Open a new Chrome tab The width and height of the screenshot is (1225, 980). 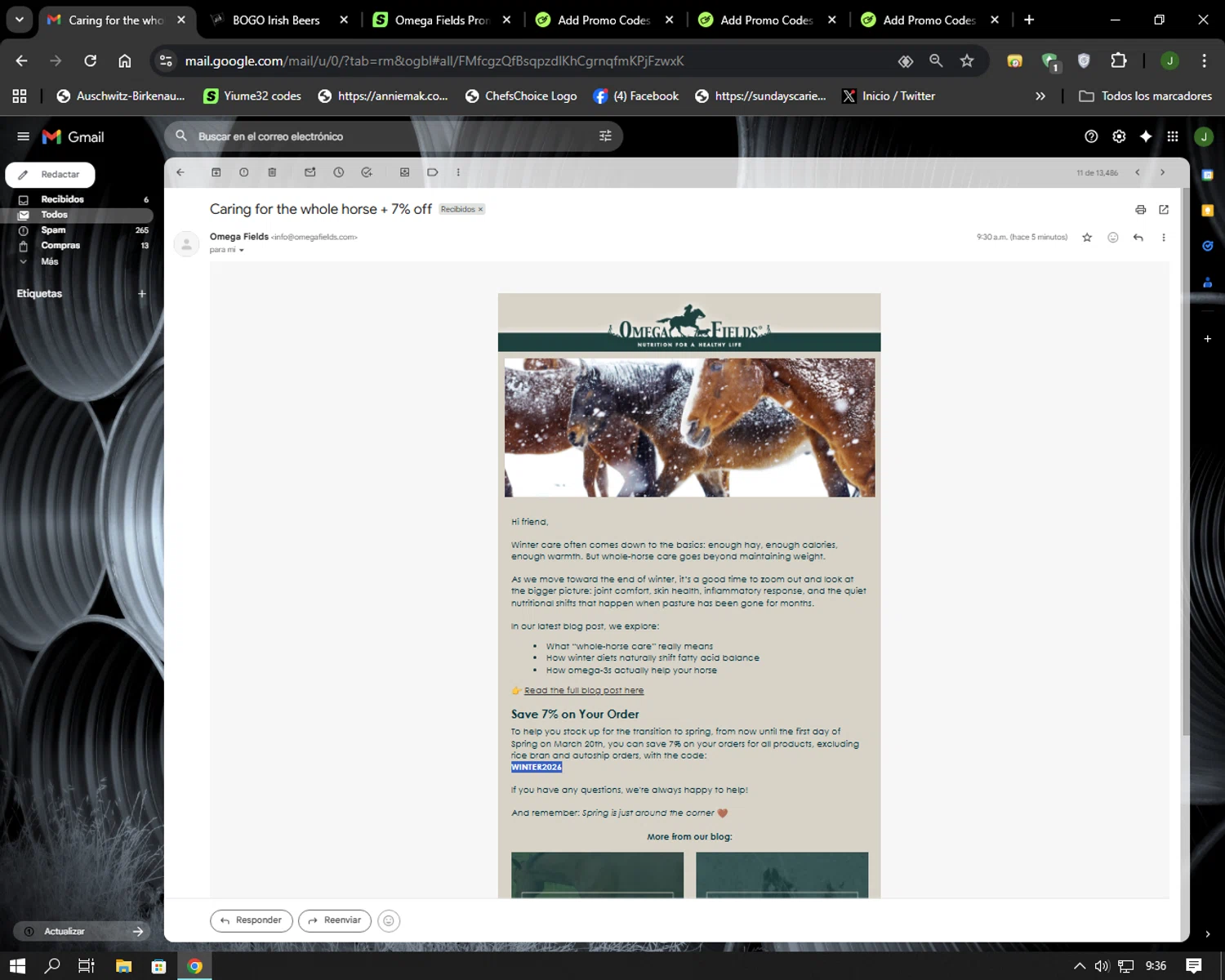pyautogui.click(x=1029, y=20)
